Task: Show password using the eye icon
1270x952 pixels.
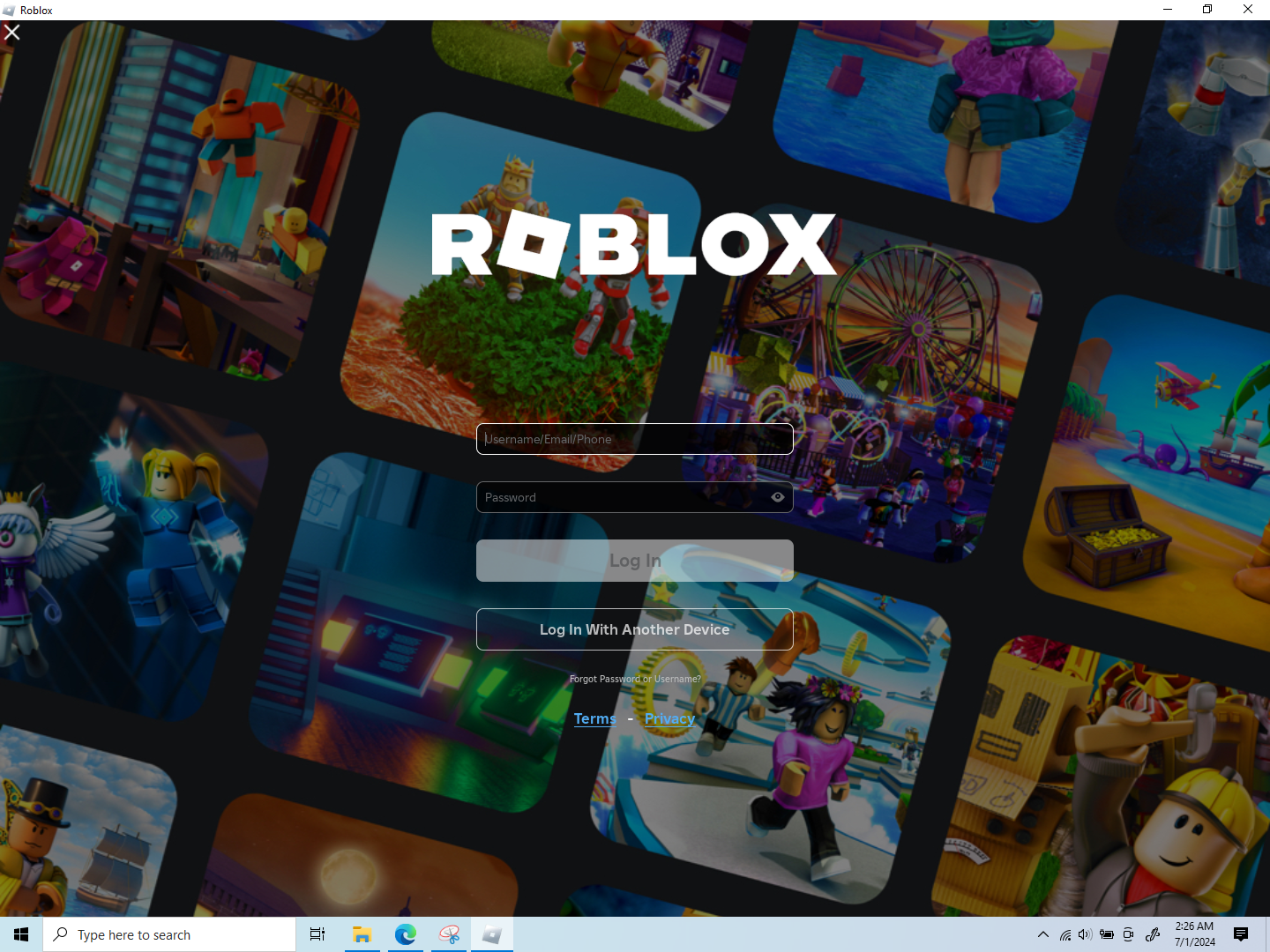Action: (x=777, y=497)
